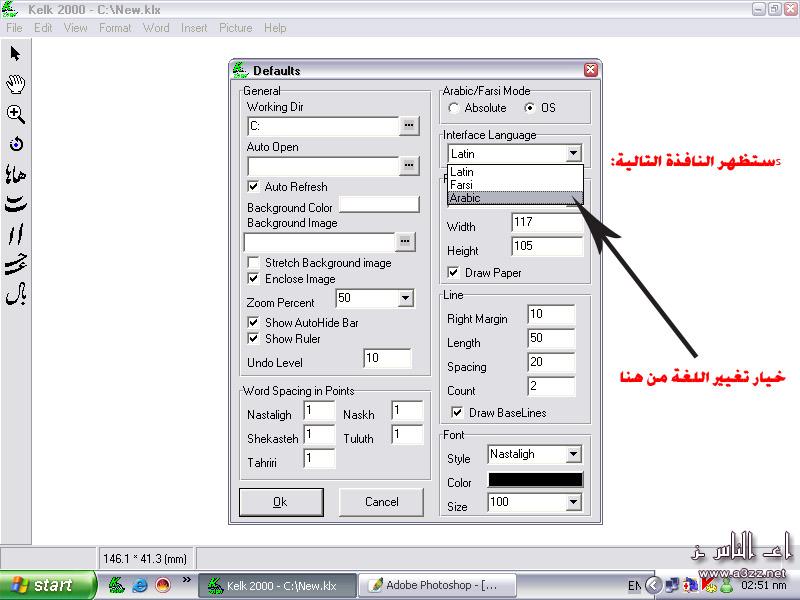Click the paper Width field
800x600 pixels.
coord(547,222)
